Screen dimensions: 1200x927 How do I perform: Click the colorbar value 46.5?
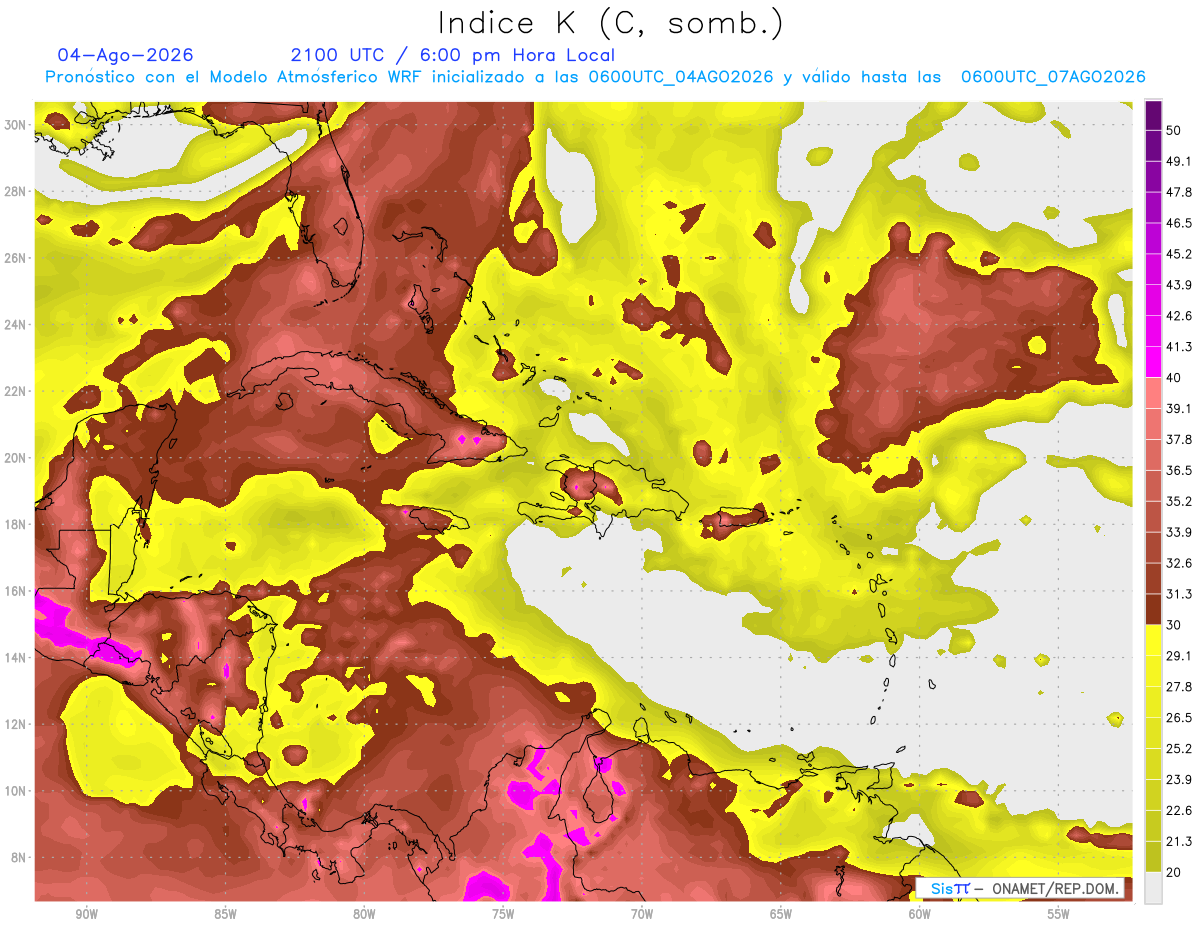(1178, 223)
